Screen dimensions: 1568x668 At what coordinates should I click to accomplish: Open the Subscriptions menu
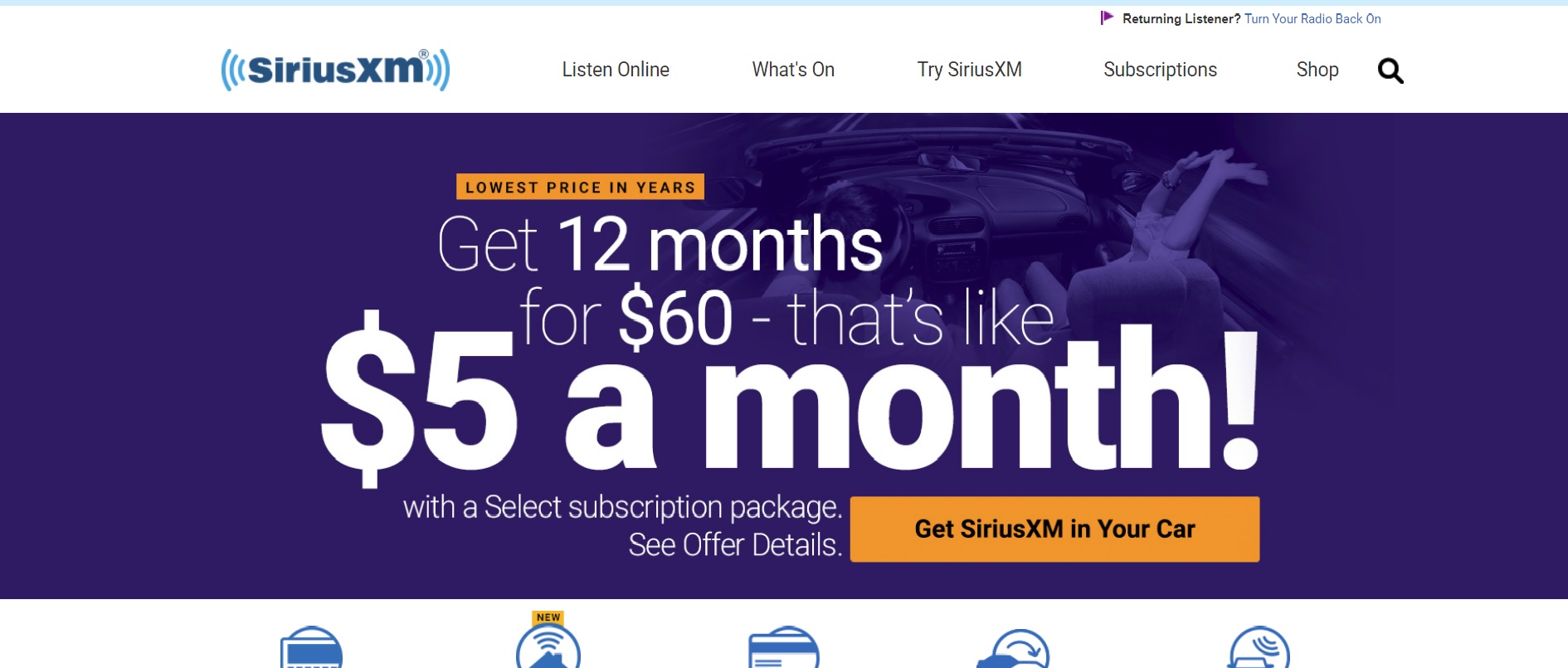click(x=1160, y=70)
